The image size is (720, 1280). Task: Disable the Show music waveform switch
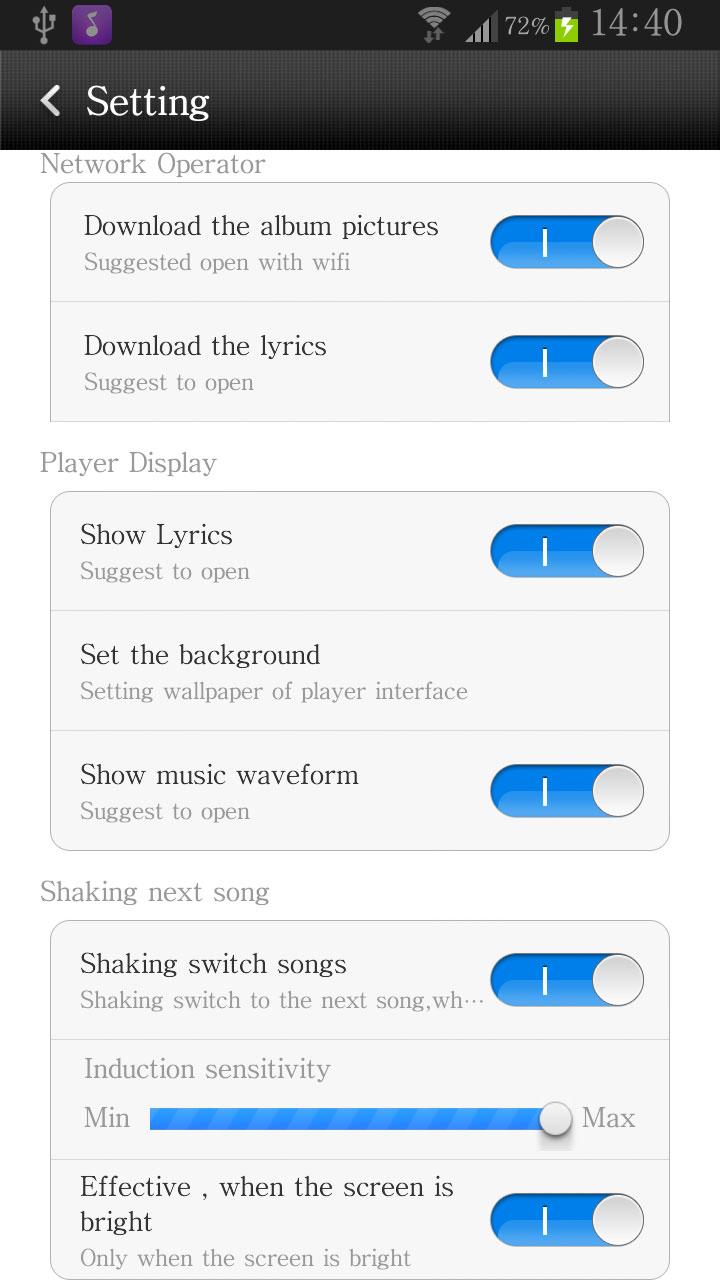tap(567, 791)
